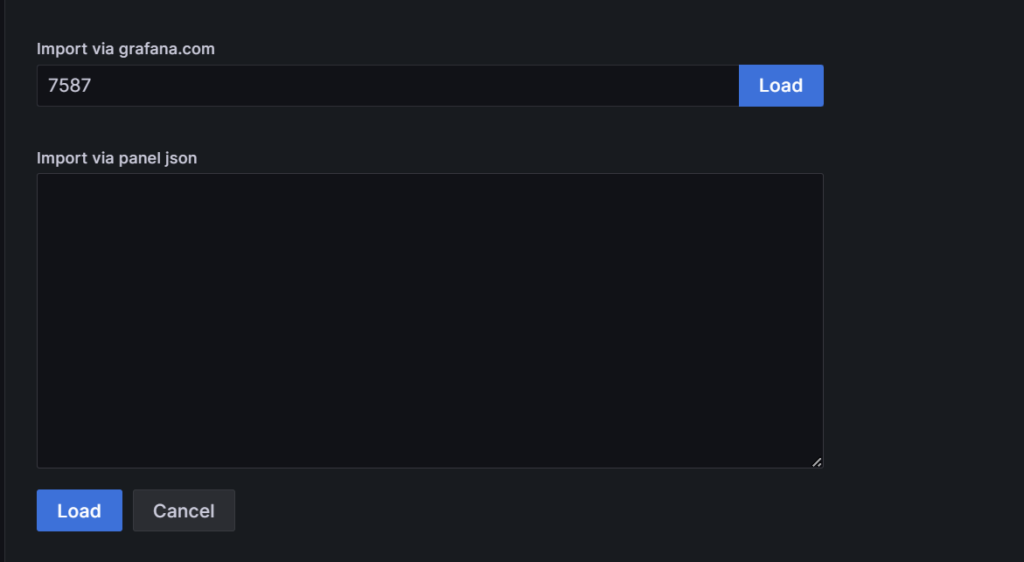This screenshot has width=1024, height=562.
Task: Click the large dark JSON input box
Action: (x=430, y=320)
